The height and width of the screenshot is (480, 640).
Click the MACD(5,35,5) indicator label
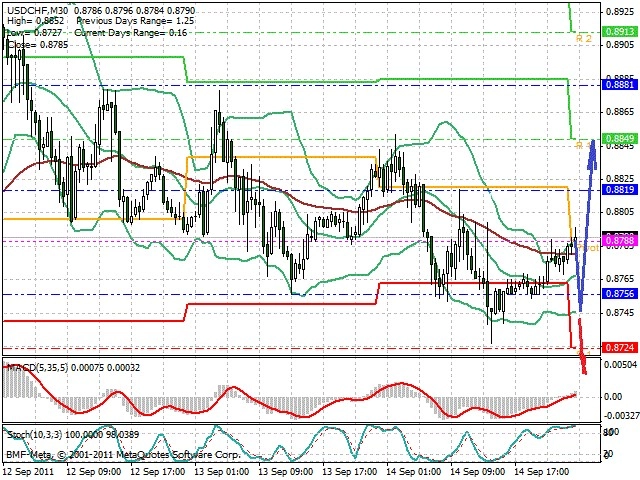tap(38, 368)
